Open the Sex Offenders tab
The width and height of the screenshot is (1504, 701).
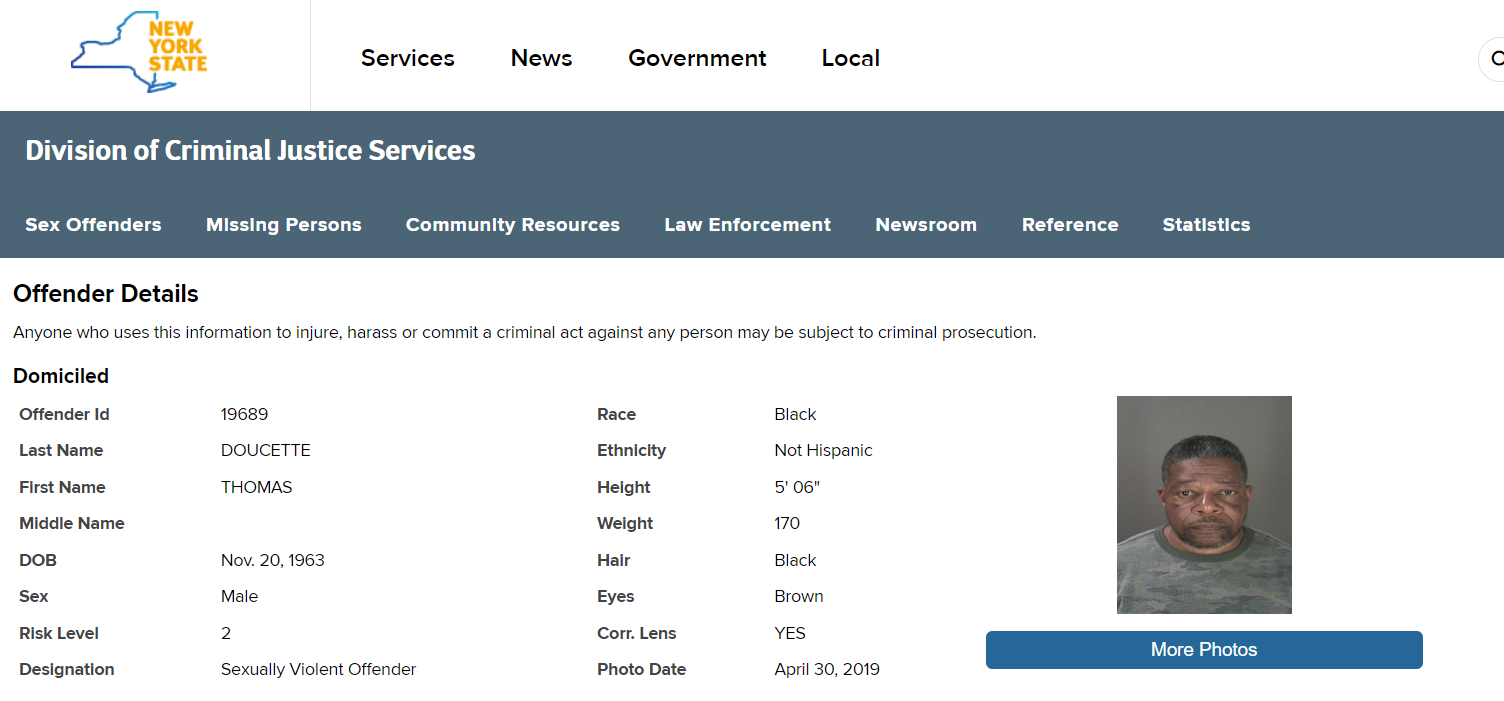tap(93, 225)
